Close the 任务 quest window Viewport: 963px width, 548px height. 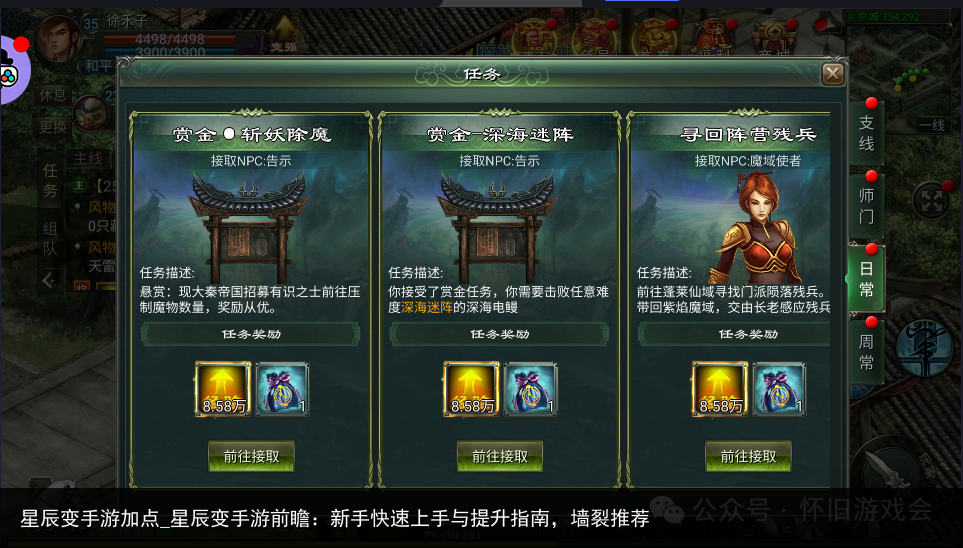(833, 74)
